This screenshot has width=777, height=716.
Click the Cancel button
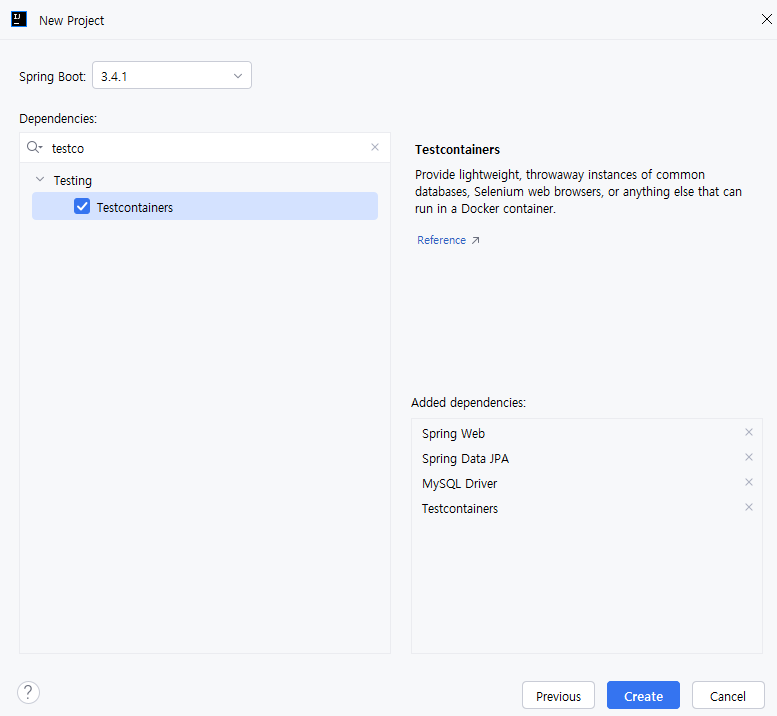[728, 695]
